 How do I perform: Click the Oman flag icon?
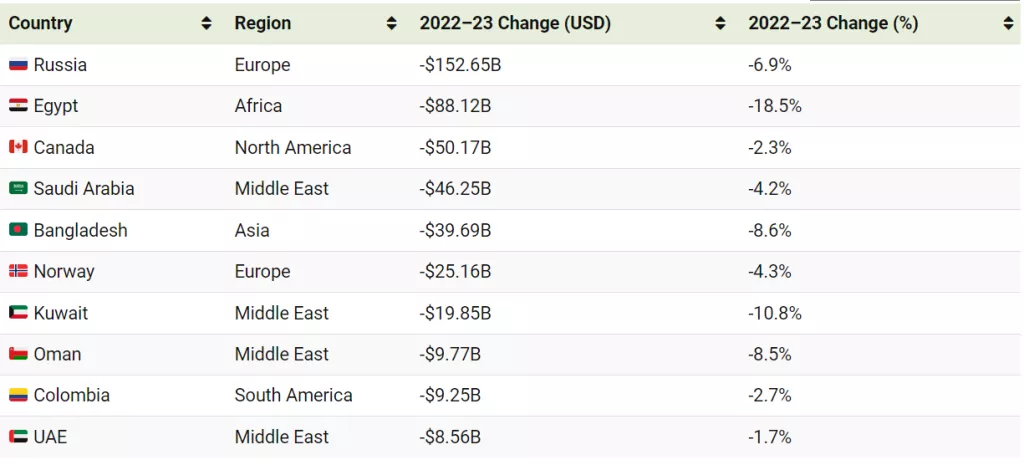pos(18,354)
